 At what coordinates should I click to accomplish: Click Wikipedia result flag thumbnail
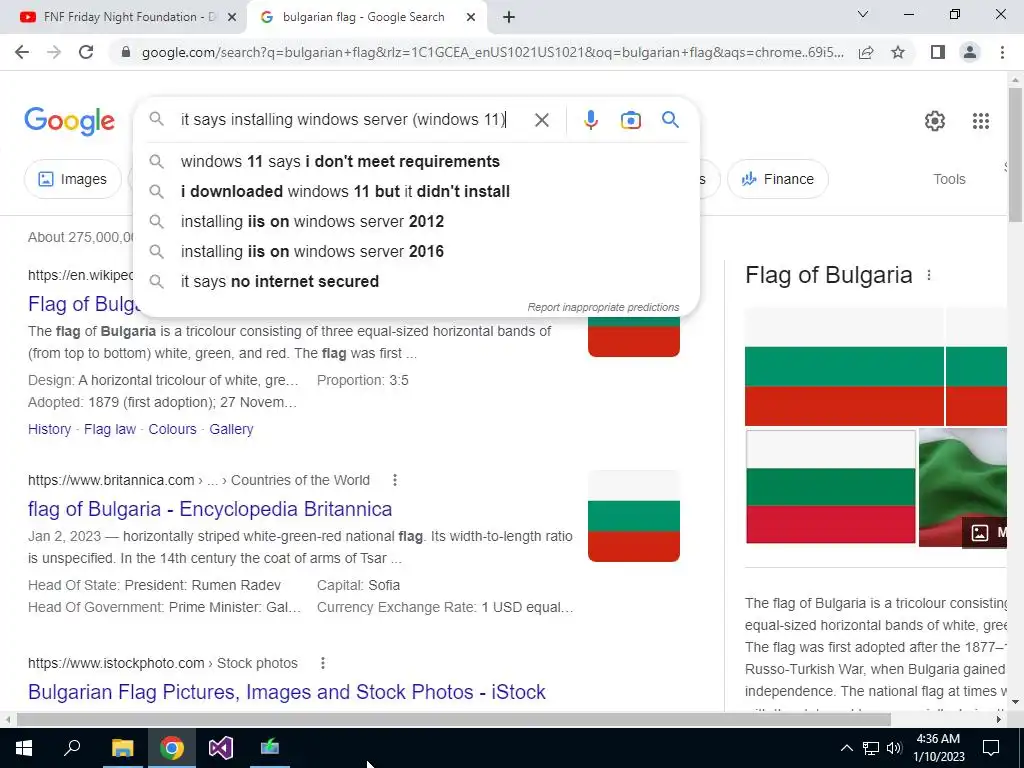(633, 336)
